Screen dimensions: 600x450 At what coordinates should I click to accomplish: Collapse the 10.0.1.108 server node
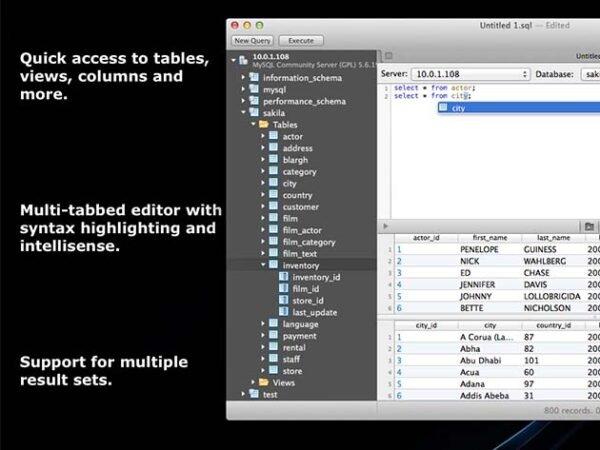point(234,60)
